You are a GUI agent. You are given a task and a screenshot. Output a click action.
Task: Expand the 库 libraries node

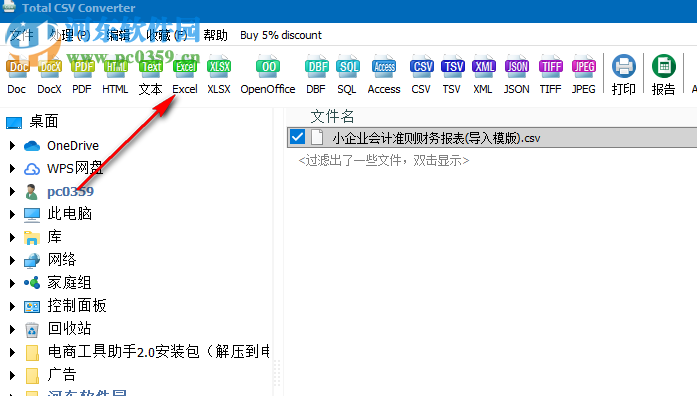pyautogui.click(x=12, y=237)
